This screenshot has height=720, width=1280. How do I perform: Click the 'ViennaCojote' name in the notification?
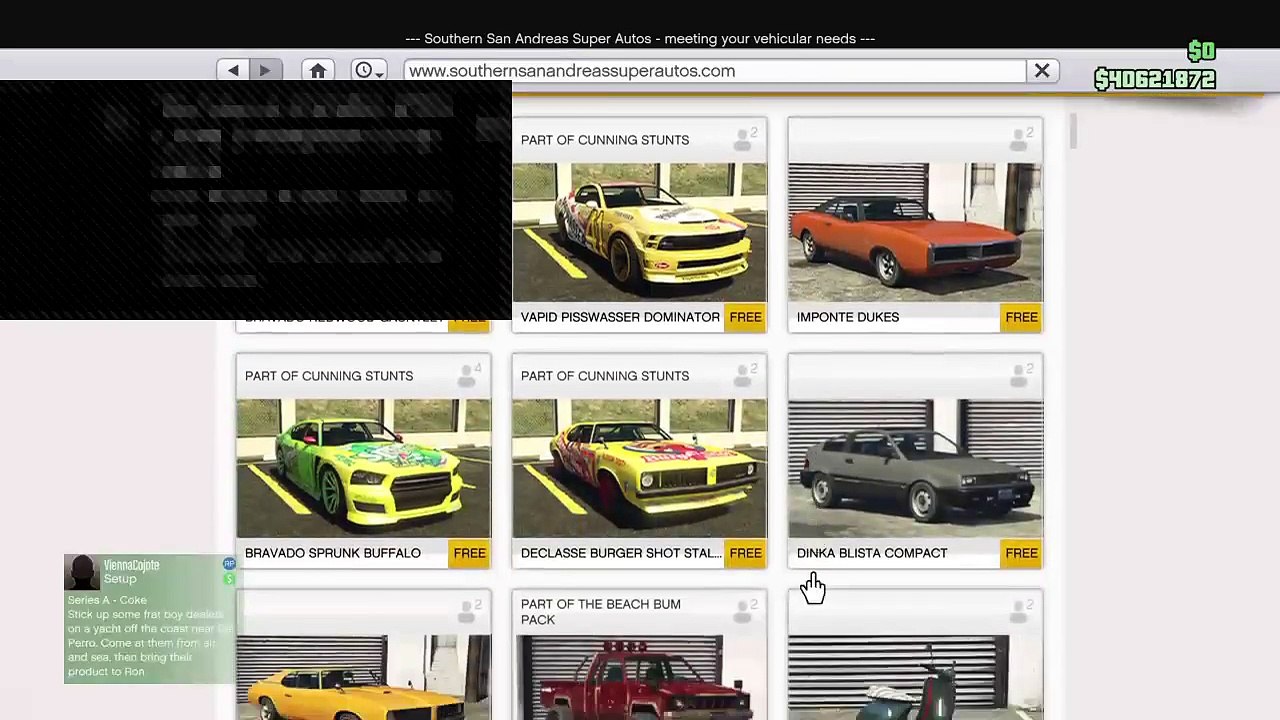click(132, 565)
